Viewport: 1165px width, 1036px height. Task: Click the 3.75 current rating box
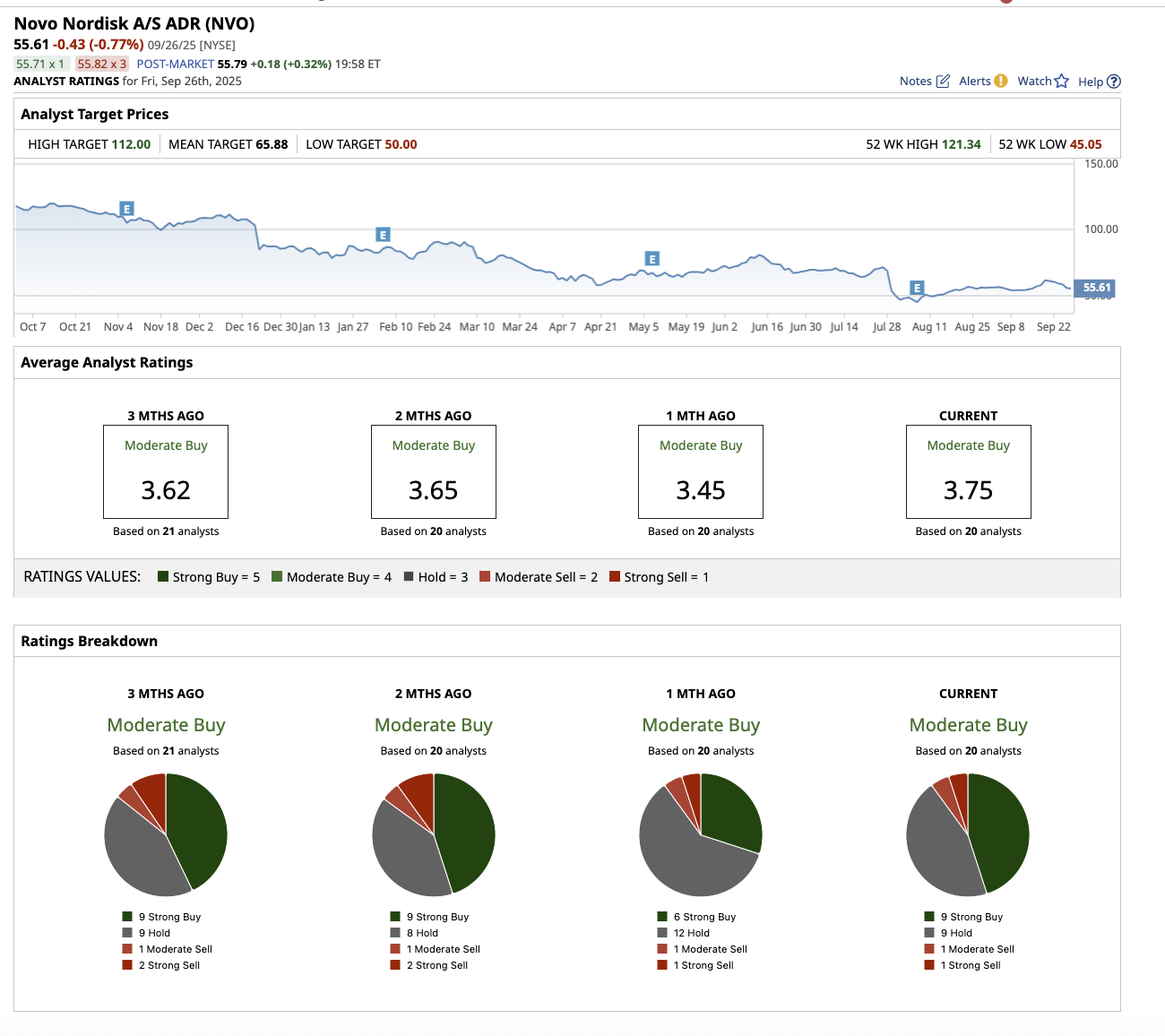[x=968, y=471]
